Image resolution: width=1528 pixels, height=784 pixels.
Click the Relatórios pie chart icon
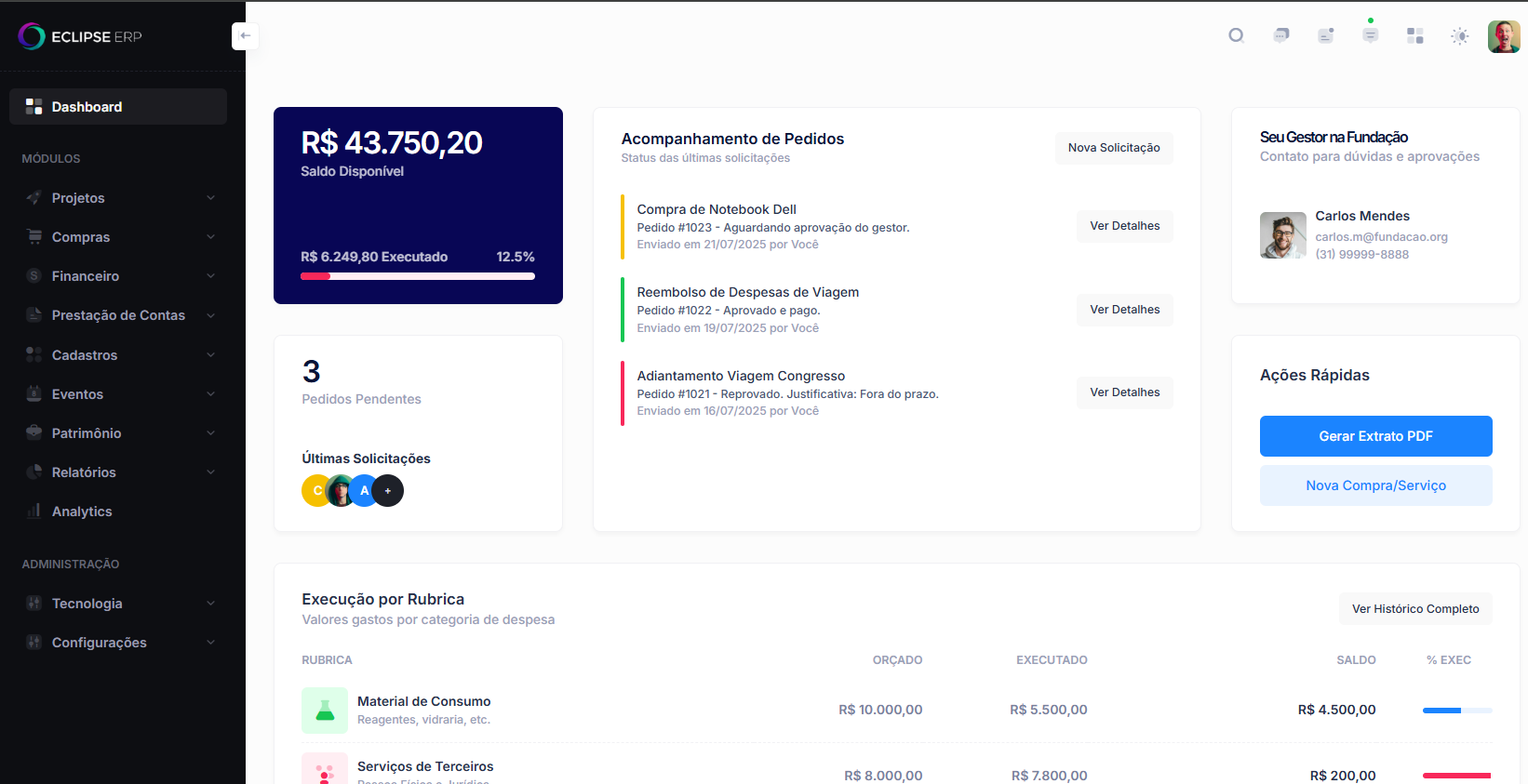[x=34, y=472]
